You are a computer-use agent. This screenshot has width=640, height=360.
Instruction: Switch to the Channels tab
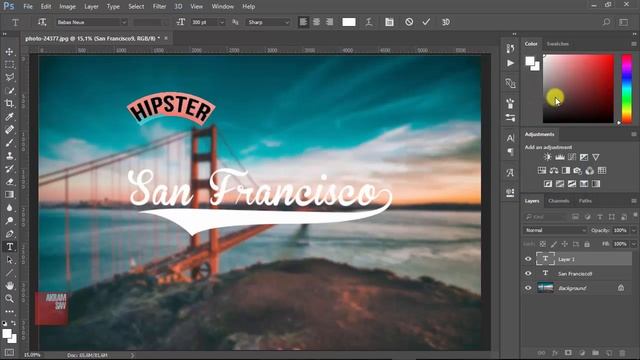tap(559, 201)
